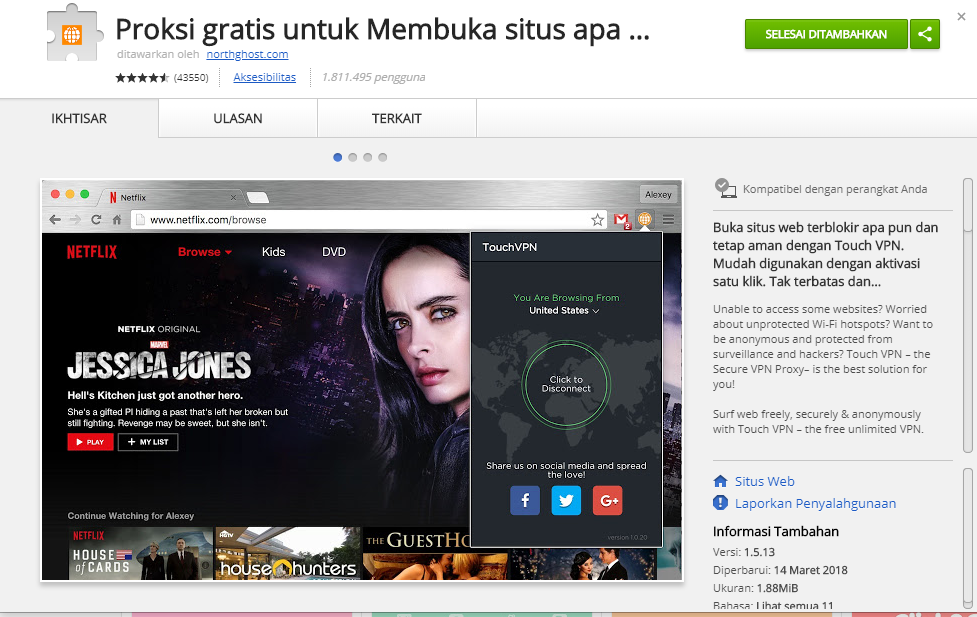Click the Click to Disconnect circle

(566, 384)
